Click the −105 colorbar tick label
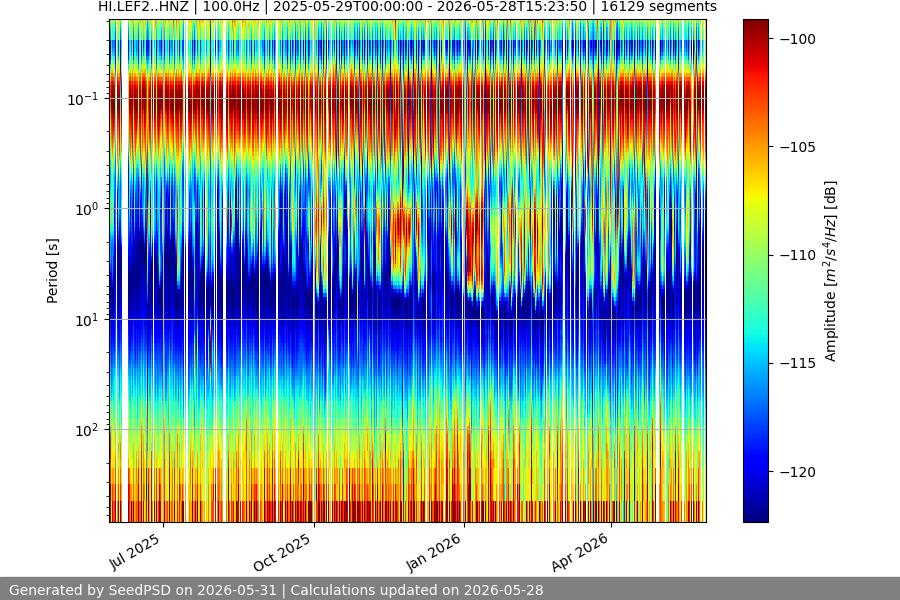This screenshot has width=900, height=600. (x=798, y=147)
